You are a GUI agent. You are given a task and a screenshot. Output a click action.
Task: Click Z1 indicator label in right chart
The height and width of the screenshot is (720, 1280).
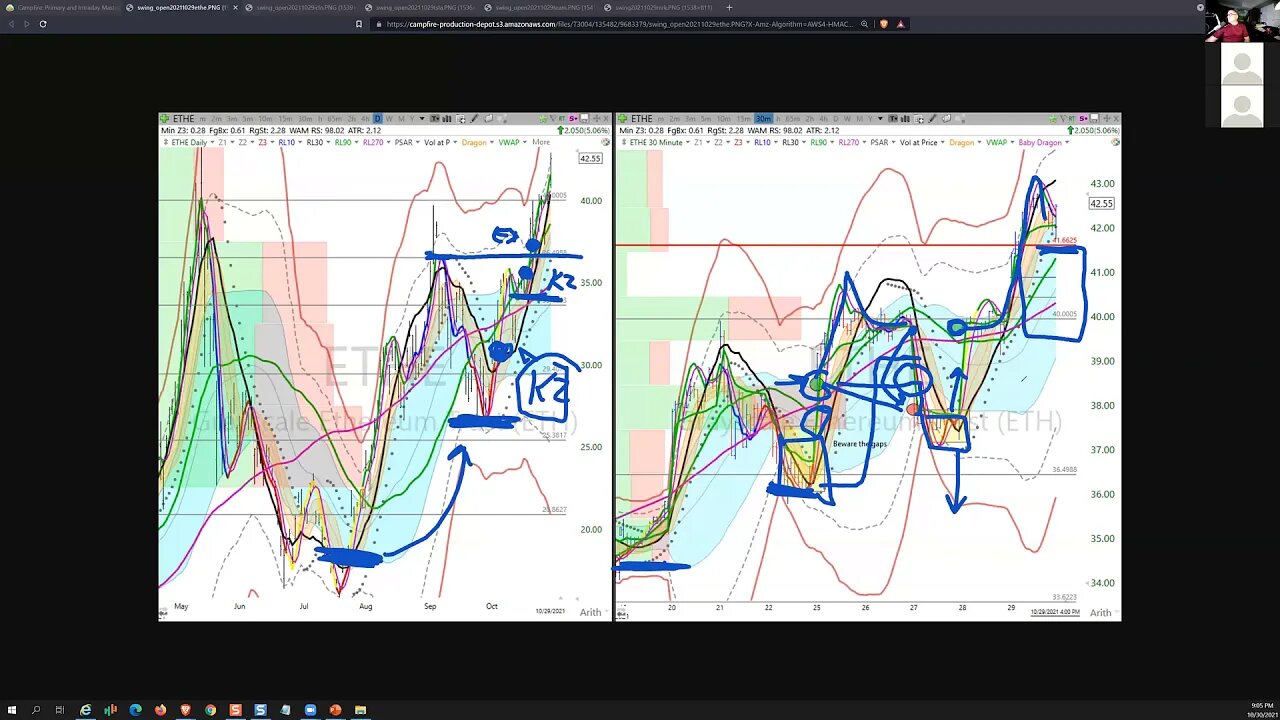click(699, 142)
